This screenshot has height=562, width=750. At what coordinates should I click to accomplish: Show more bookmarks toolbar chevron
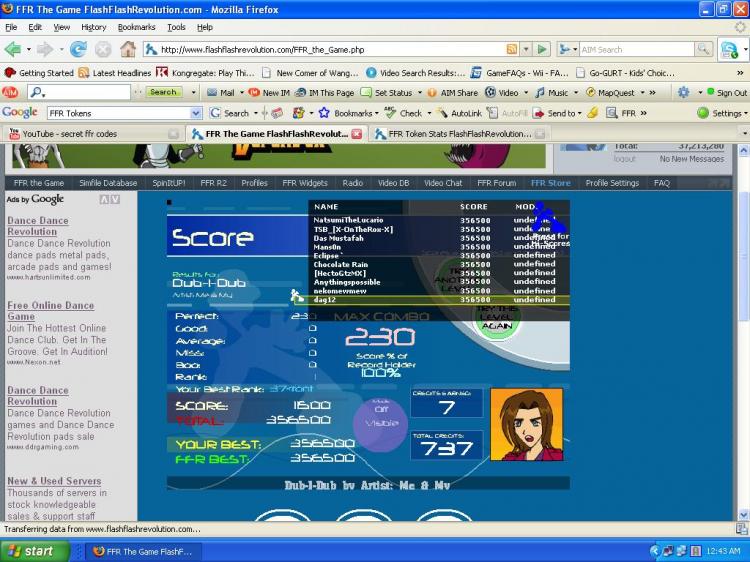click(739, 73)
